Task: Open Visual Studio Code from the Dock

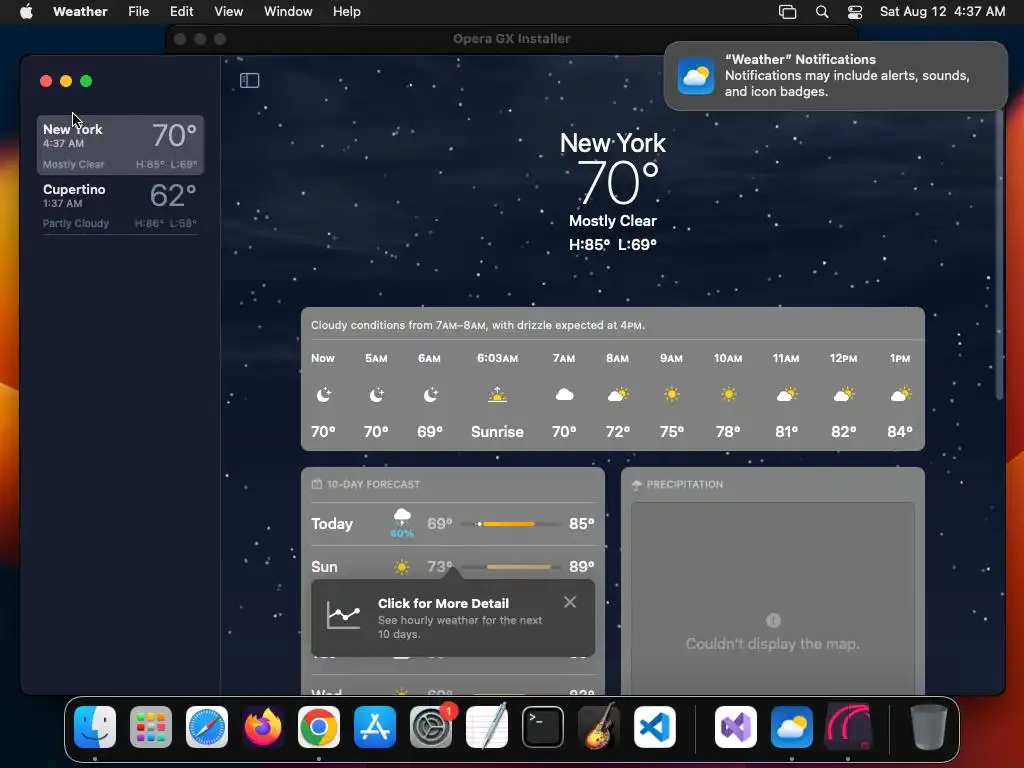Action: [x=654, y=727]
